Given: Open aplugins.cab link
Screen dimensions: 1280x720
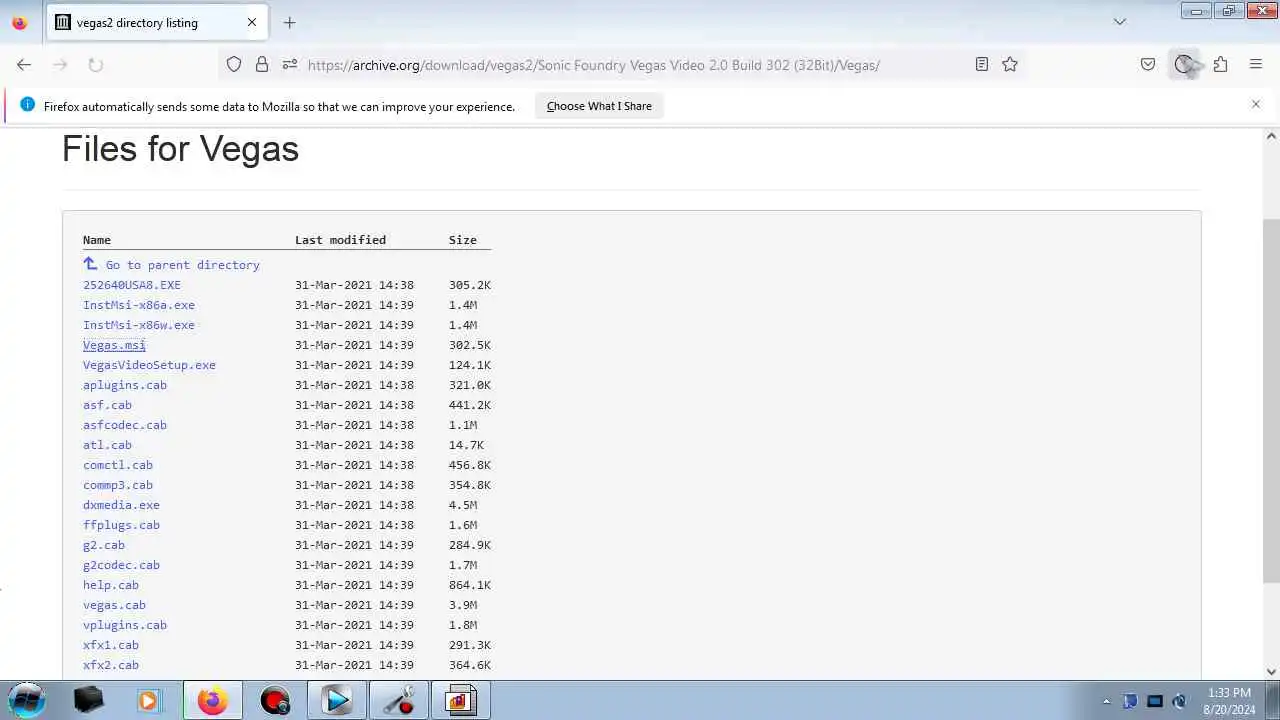Looking at the screenshot, I should (125, 385).
